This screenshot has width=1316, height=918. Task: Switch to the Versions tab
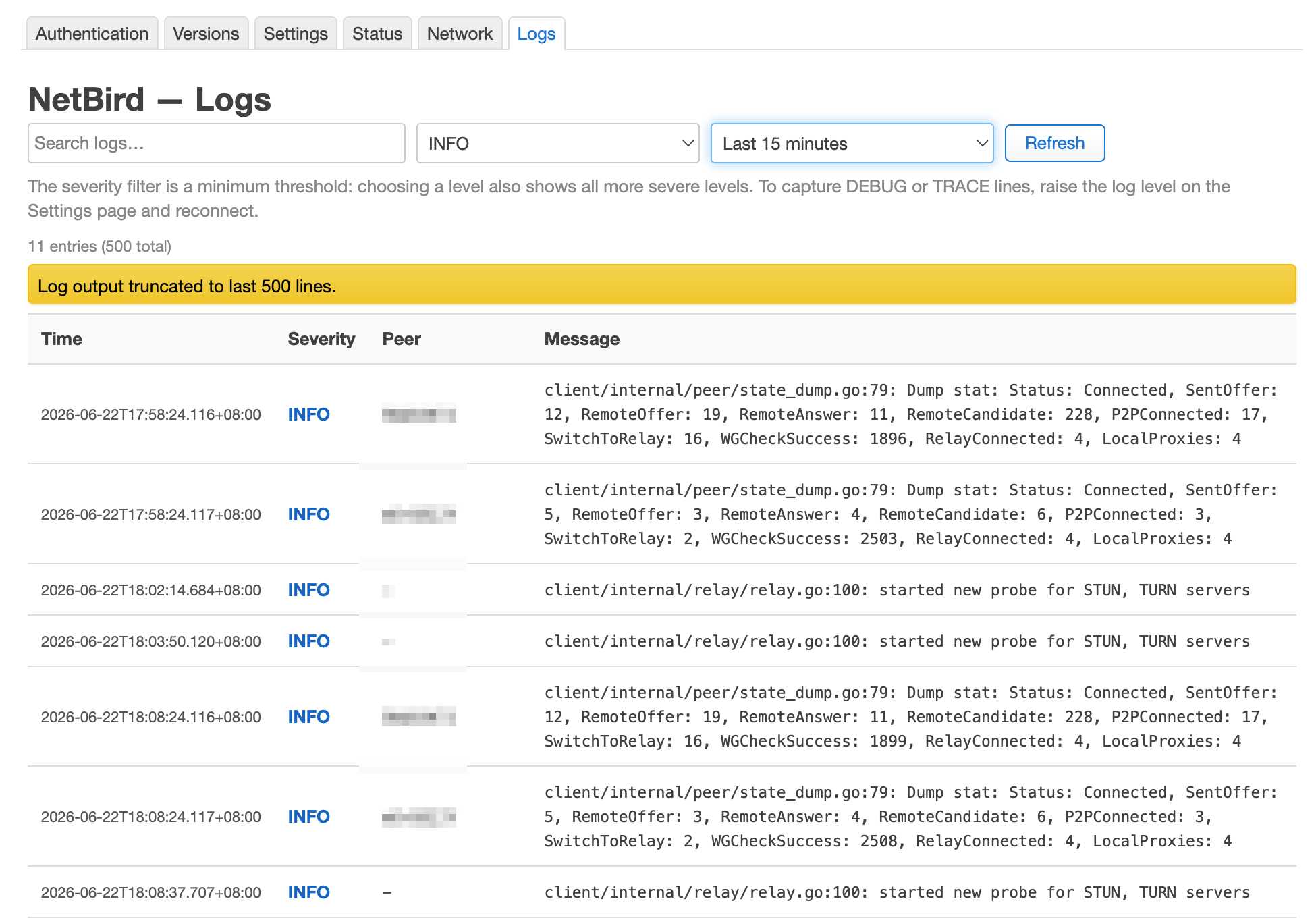pyautogui.click(x=206, y=34)
